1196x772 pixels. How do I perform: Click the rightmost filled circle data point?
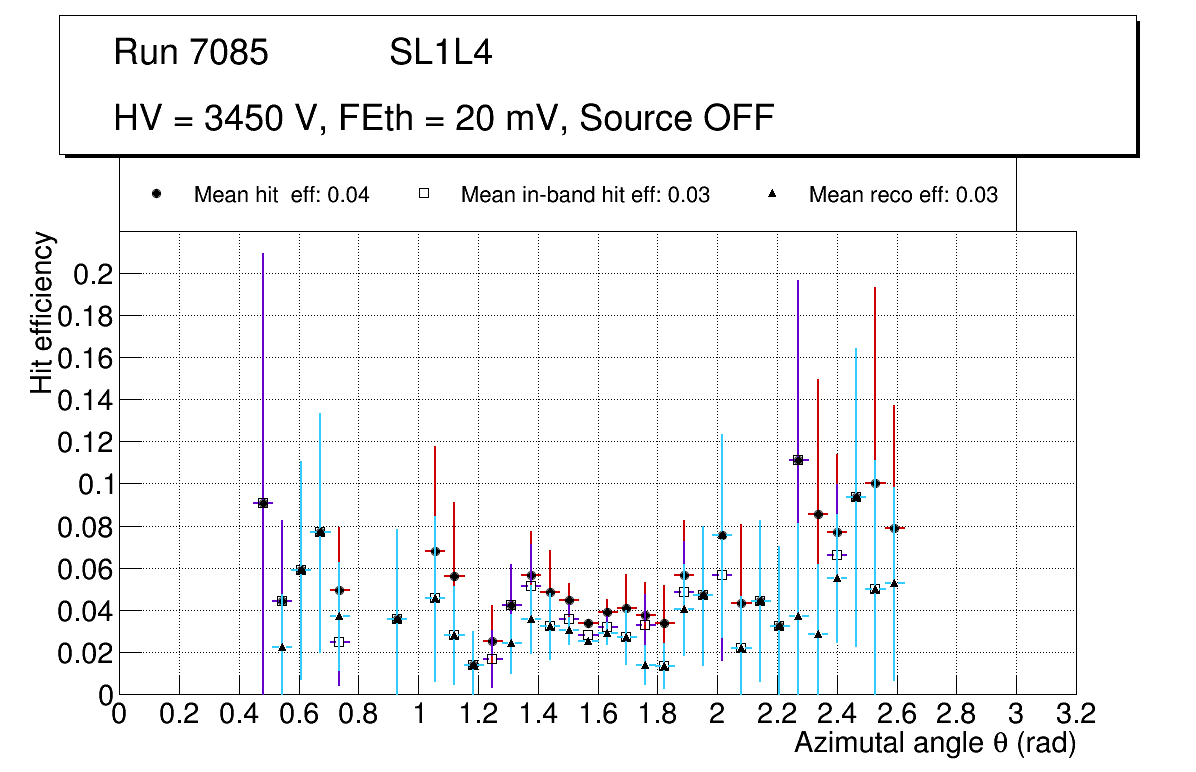(x=894, y=527)
